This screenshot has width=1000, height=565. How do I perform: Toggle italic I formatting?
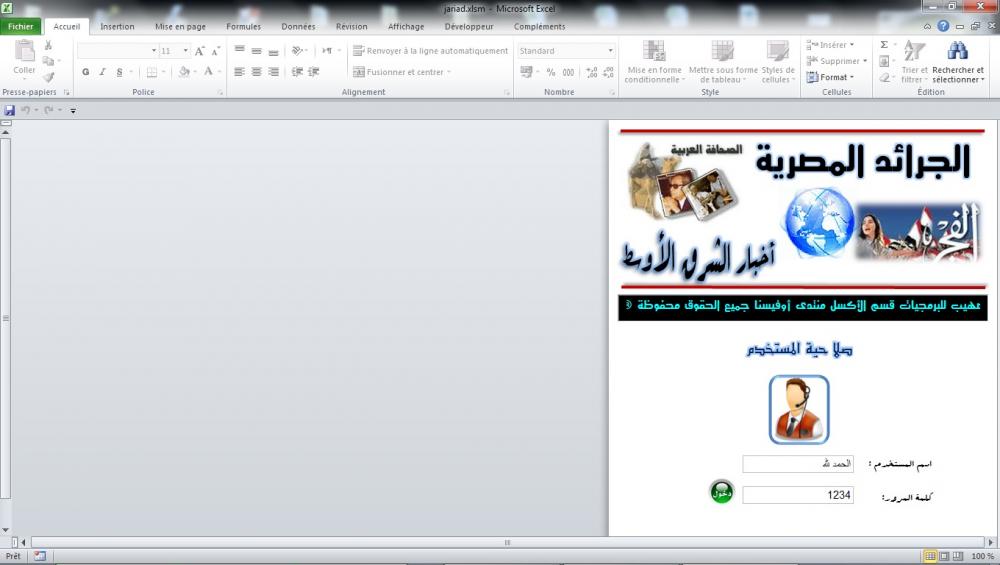[102, 72]
